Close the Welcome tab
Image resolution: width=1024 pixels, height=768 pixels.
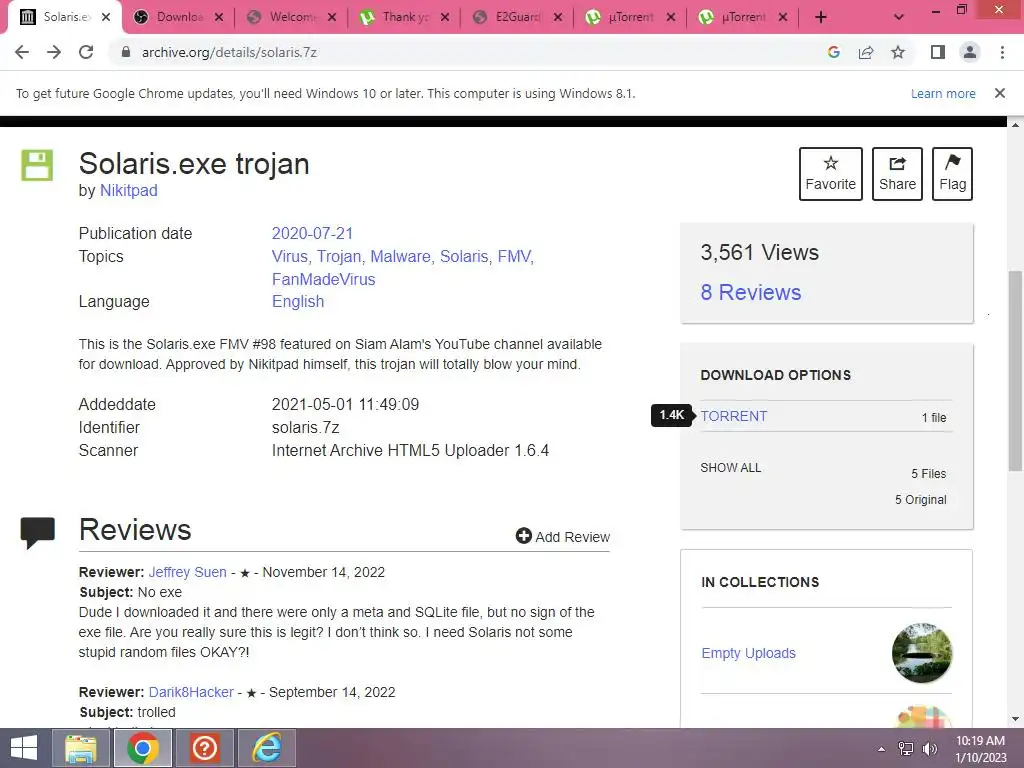click(332, 17)
